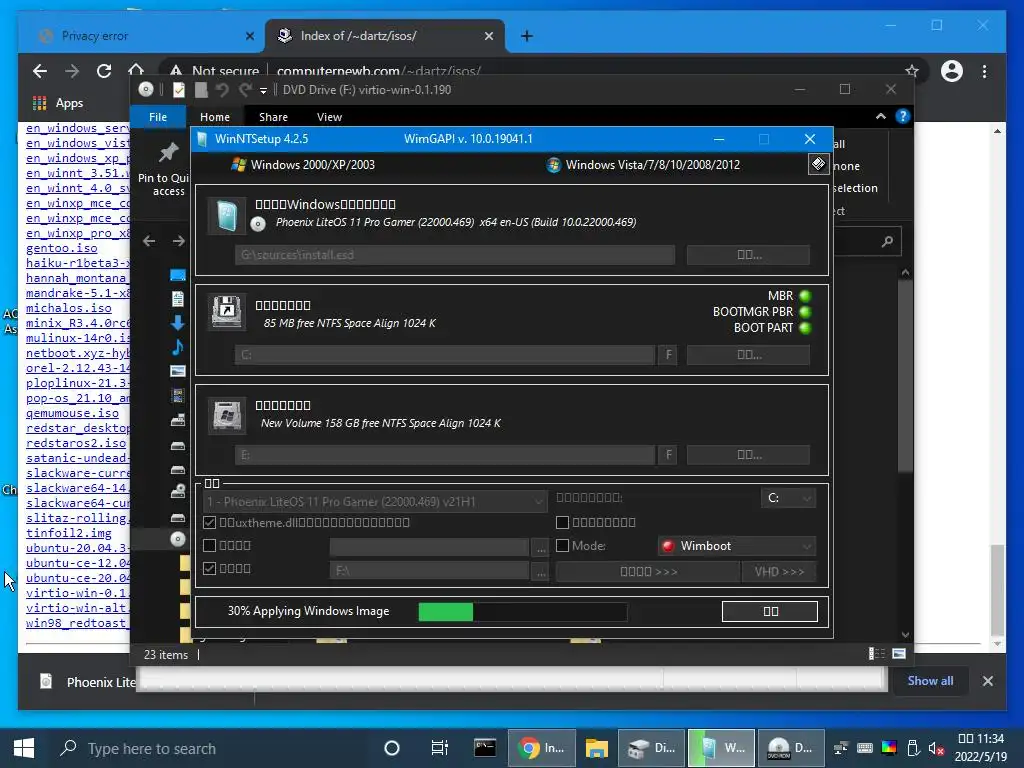1024x768 pixels.
Task: Open the C: drive letter dropdown
Action: (788, 498)
